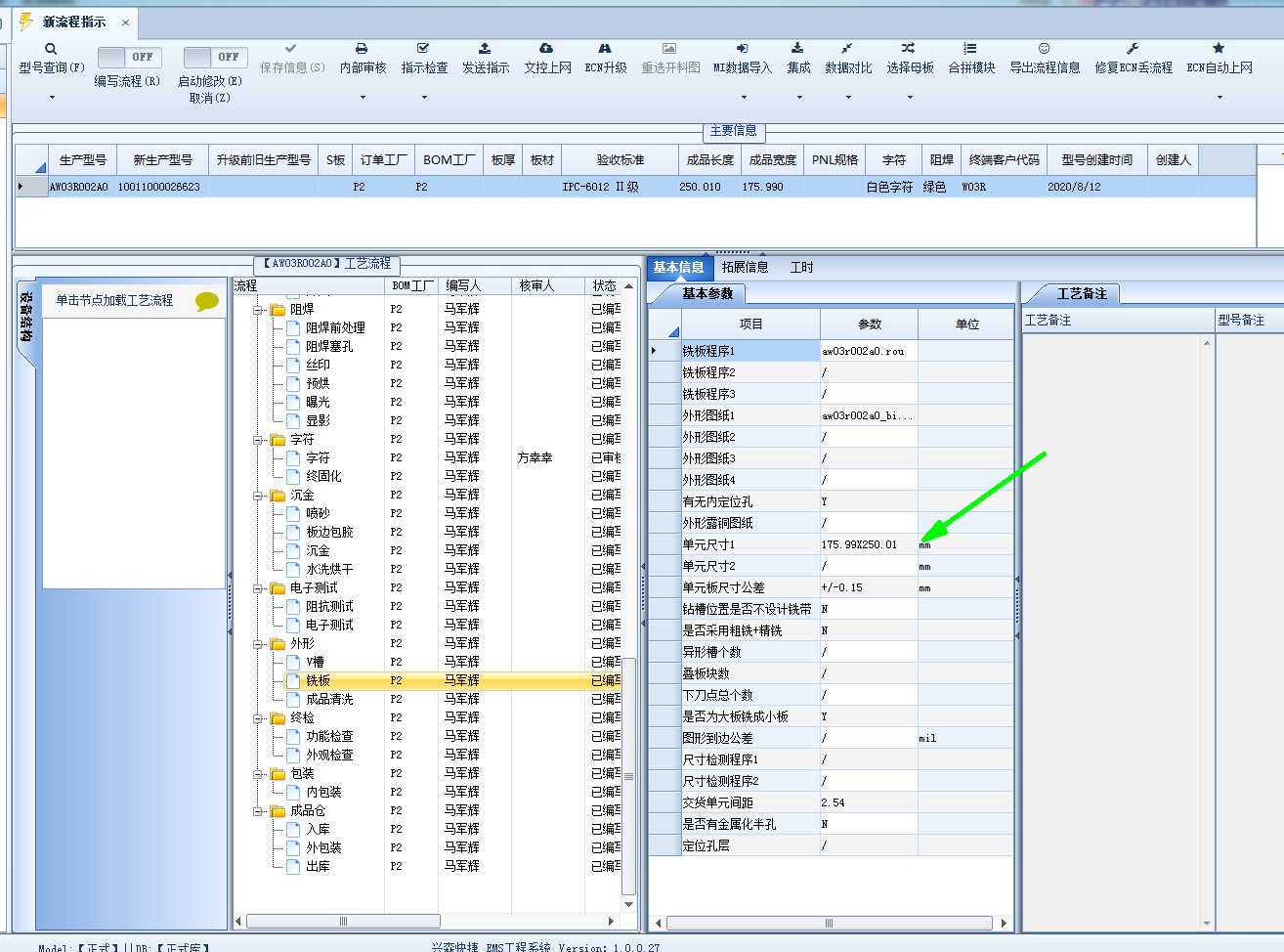Click the 沉金 folder icon
Screen dimensions: 1284x952
pos(278,496)
